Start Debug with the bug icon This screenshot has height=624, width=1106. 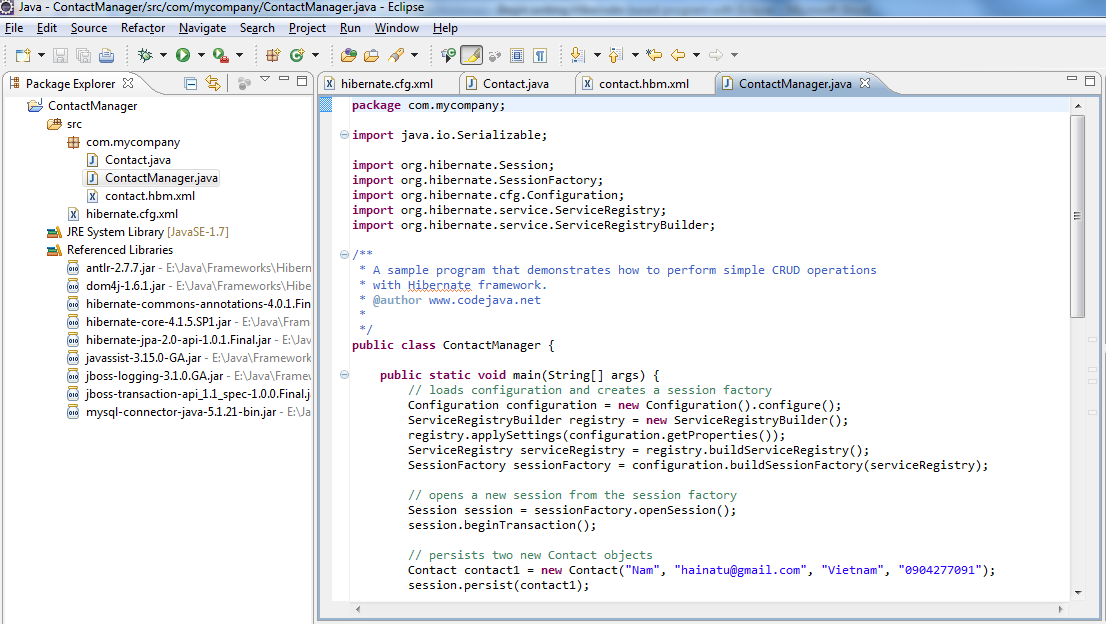[x=145, y=55]
